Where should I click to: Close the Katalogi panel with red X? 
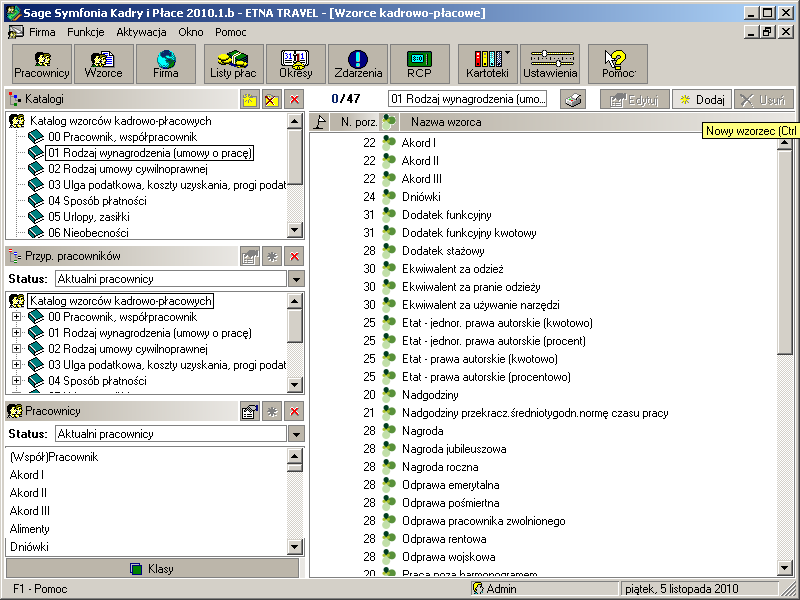click(x=294, y=99)
